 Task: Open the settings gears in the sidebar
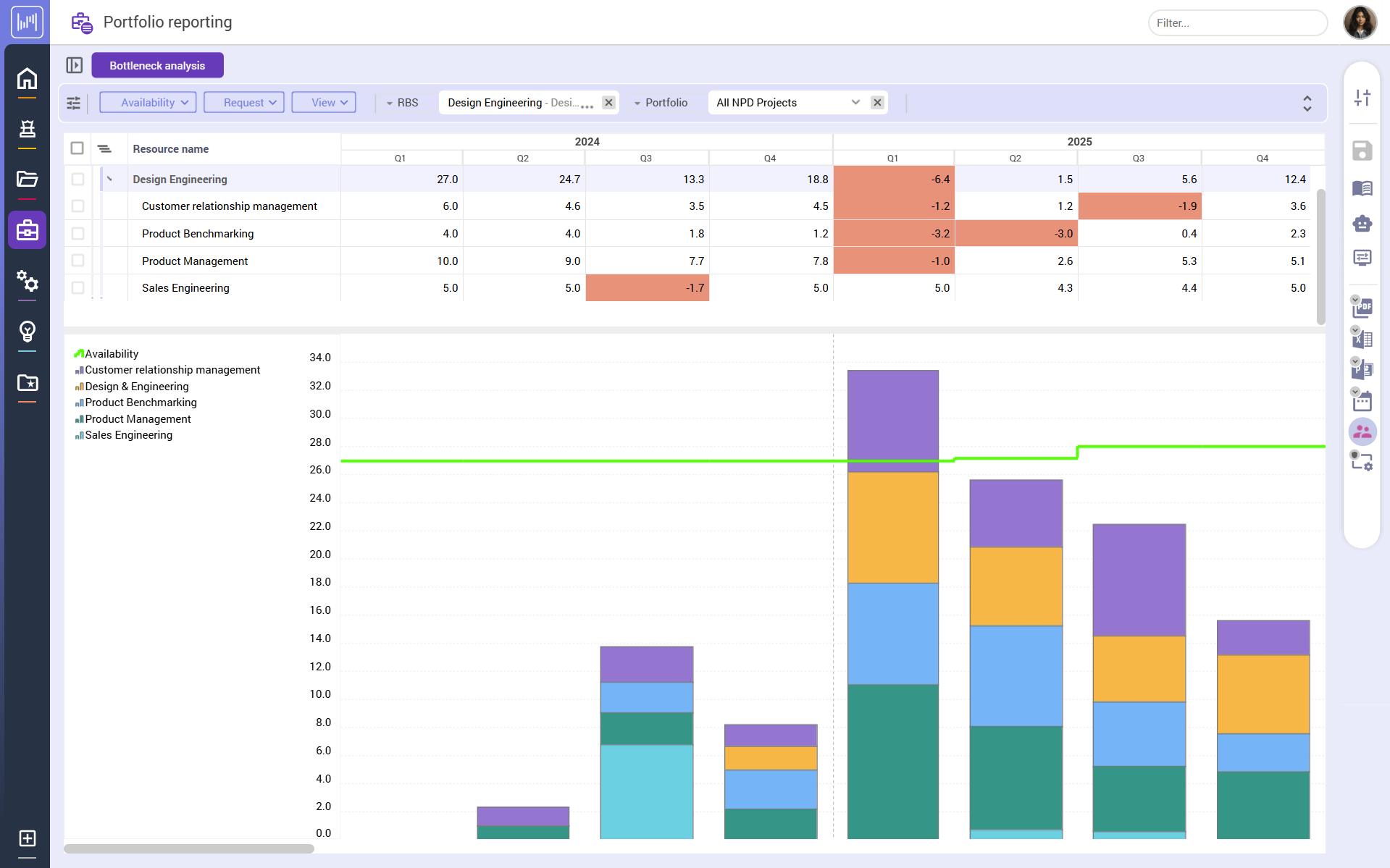(x=28, y=282)
